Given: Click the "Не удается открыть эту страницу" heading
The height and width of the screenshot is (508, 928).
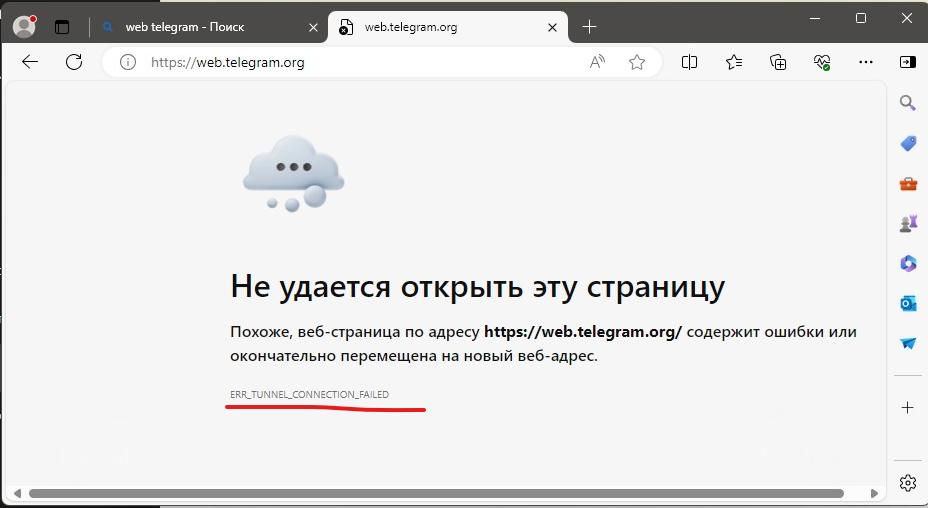Looking at the screenshot, I should 478,287.
